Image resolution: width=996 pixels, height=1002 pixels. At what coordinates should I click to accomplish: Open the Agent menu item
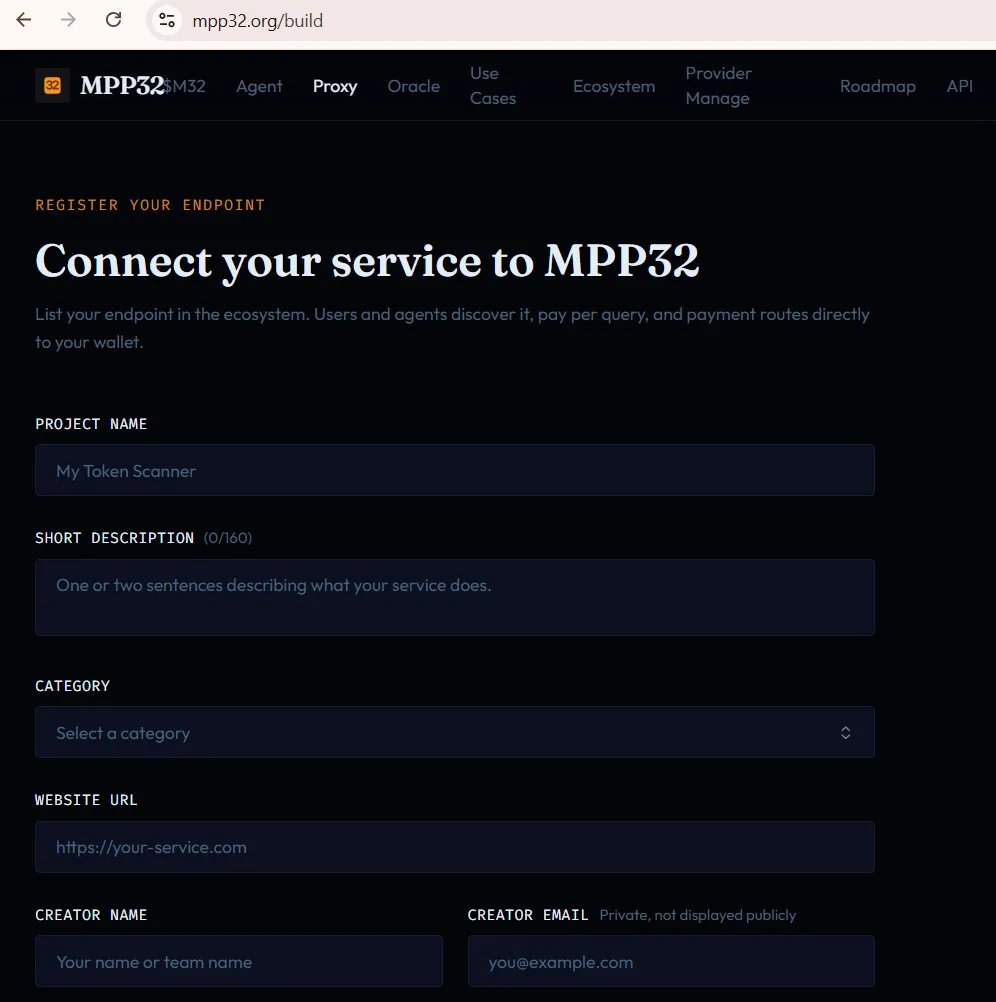(259, 86)
